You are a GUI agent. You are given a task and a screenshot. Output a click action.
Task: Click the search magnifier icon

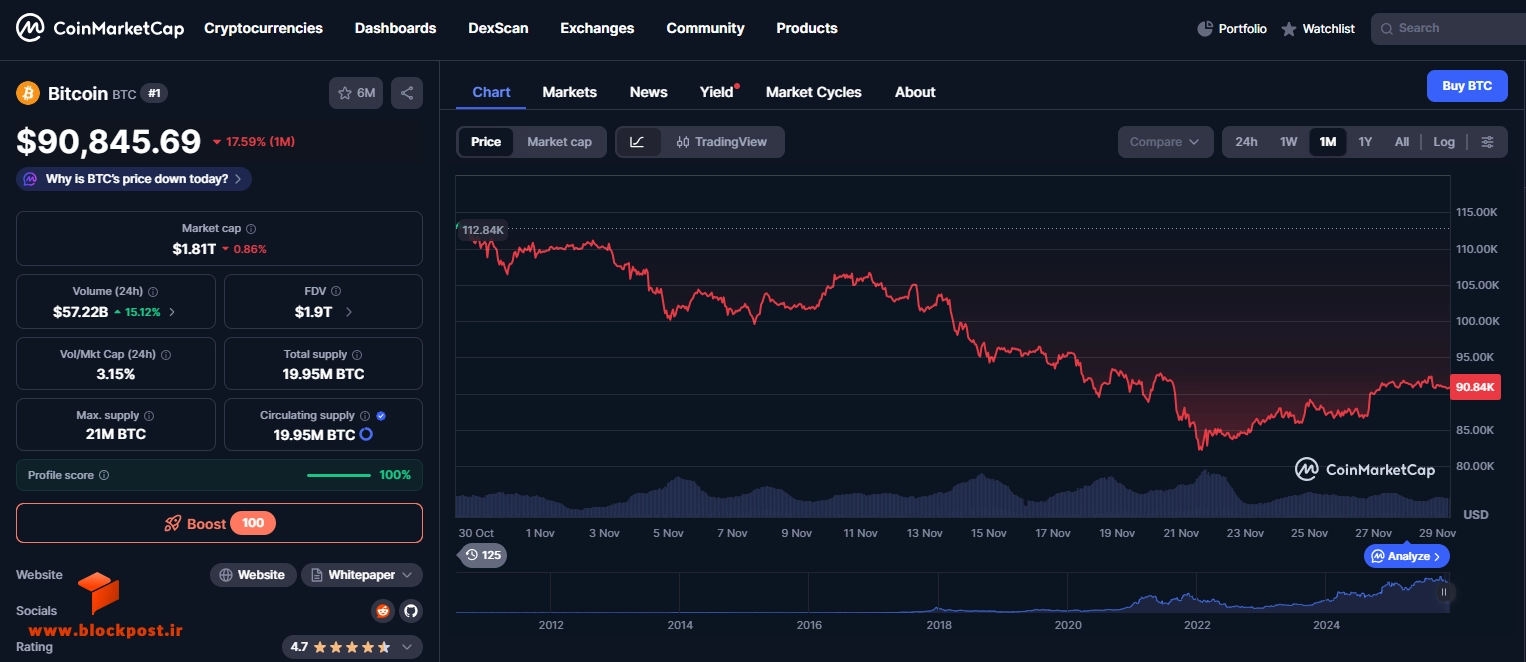click(1387, 29)
